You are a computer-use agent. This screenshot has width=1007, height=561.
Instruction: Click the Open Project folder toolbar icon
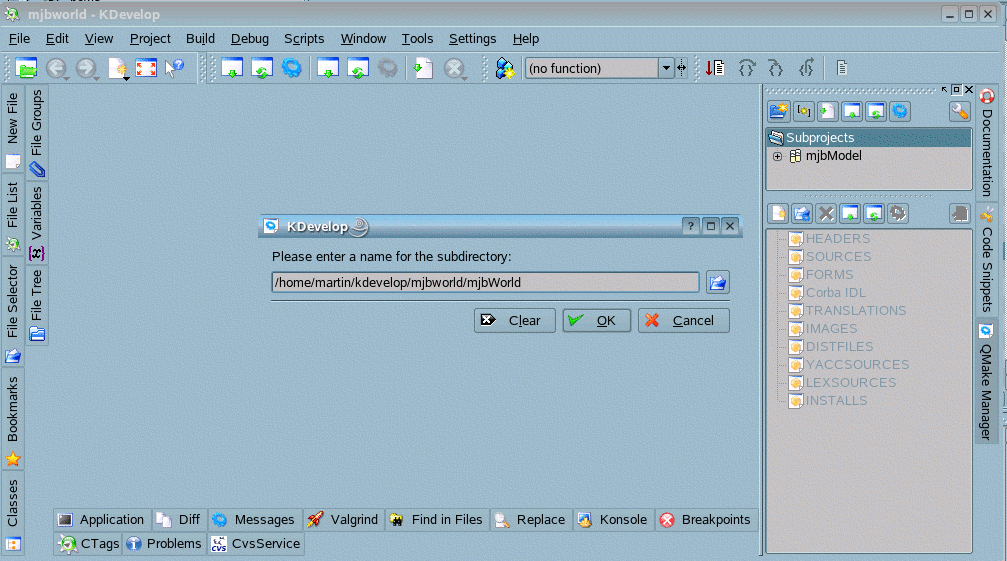pyautogui.click(x=27, y=68)
